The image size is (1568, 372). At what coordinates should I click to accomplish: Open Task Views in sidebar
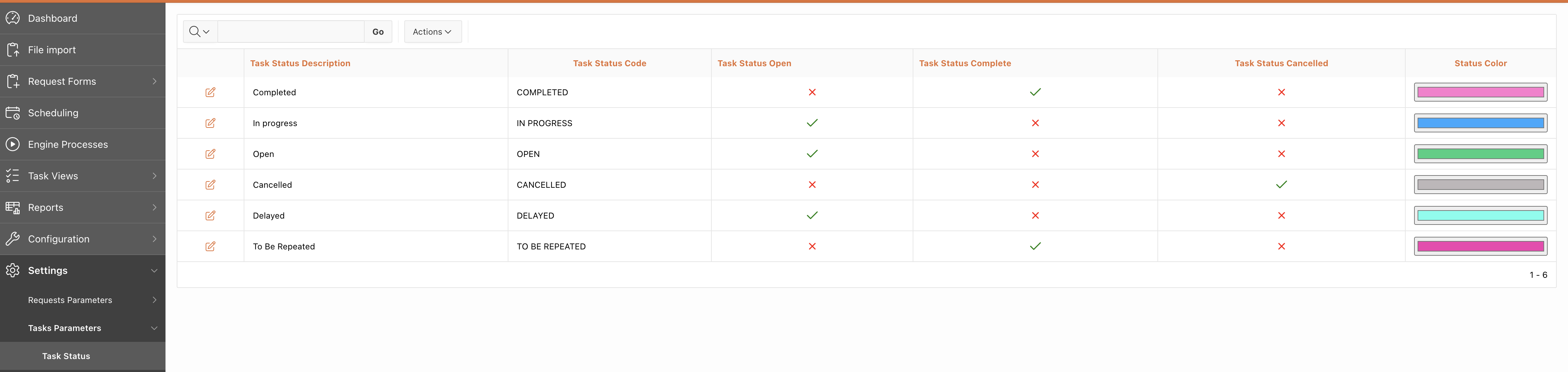(53, 176)
